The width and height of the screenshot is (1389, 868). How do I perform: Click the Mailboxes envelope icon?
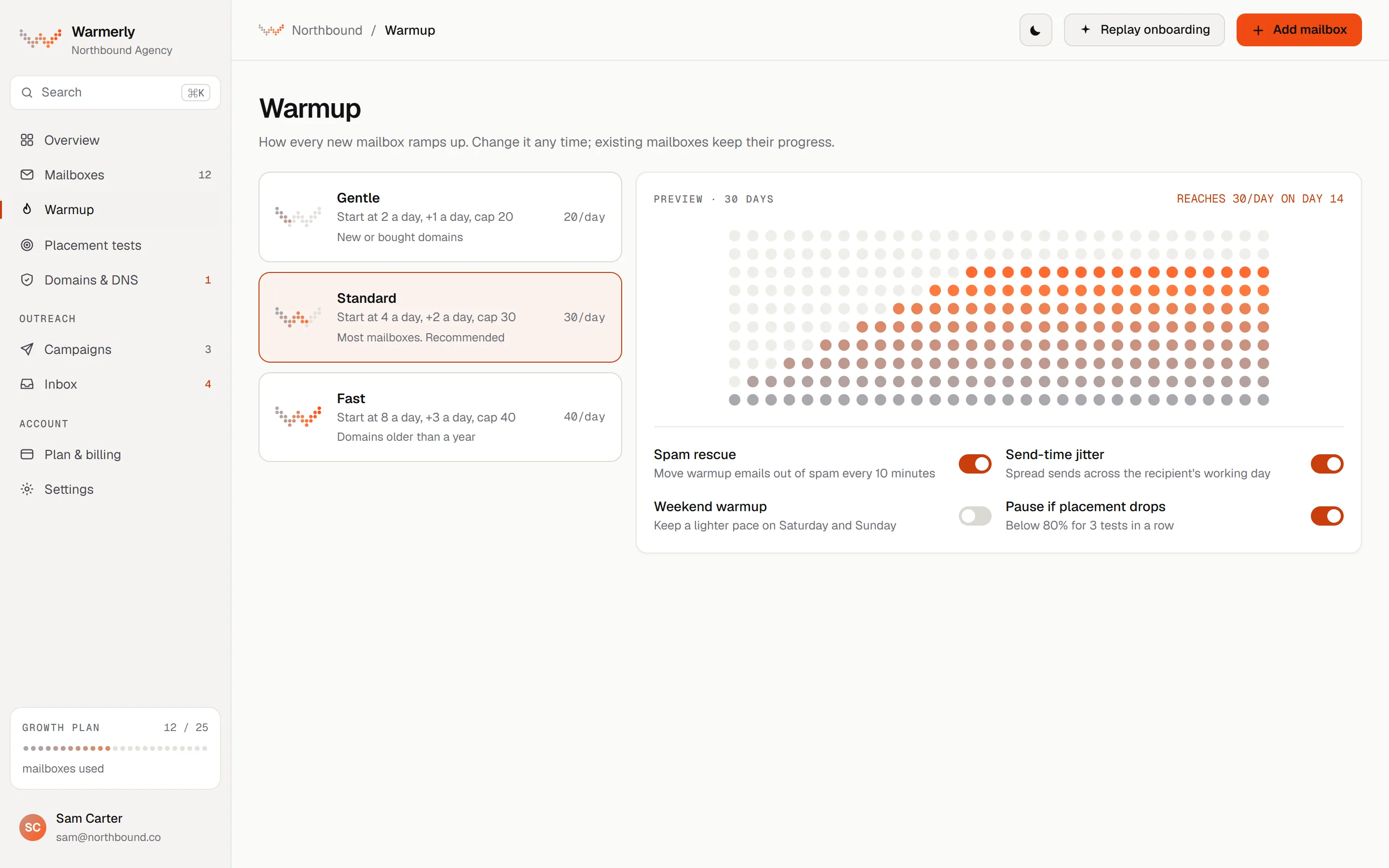coord(27,175)
